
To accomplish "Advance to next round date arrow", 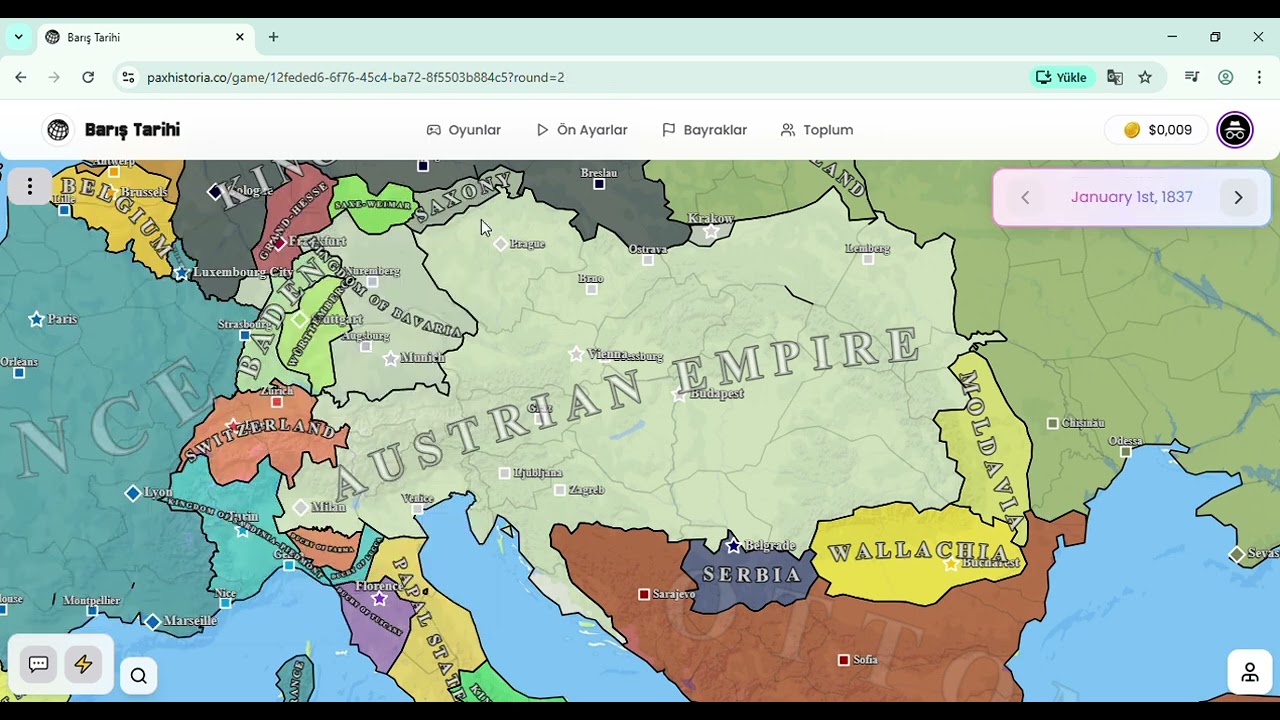I will 1238,197.
